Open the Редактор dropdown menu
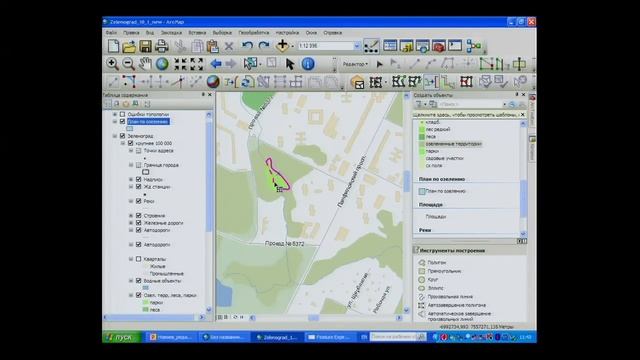The width and height of the screenshot is (640, 360). pos(355,64)
